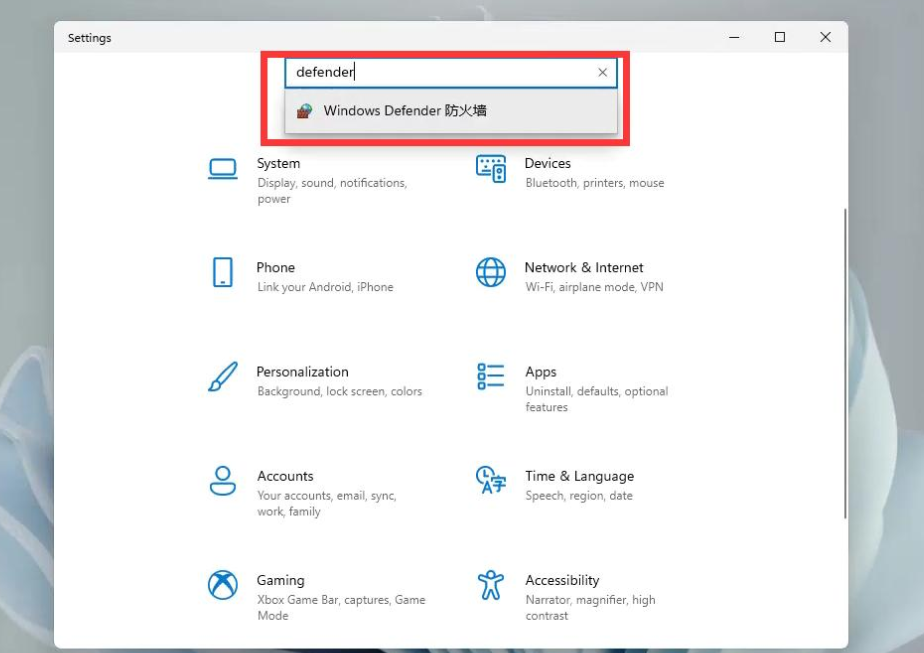Open Accessibility settings title

coord(561,580)
